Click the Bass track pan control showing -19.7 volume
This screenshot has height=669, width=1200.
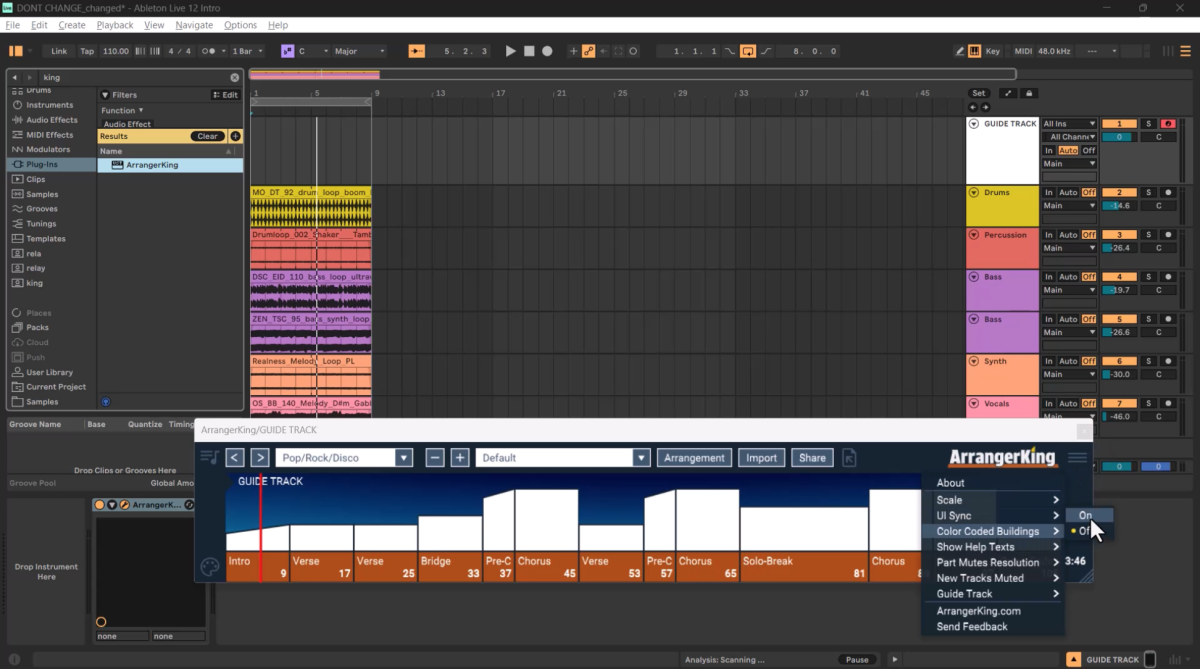tap(1159, 290)
